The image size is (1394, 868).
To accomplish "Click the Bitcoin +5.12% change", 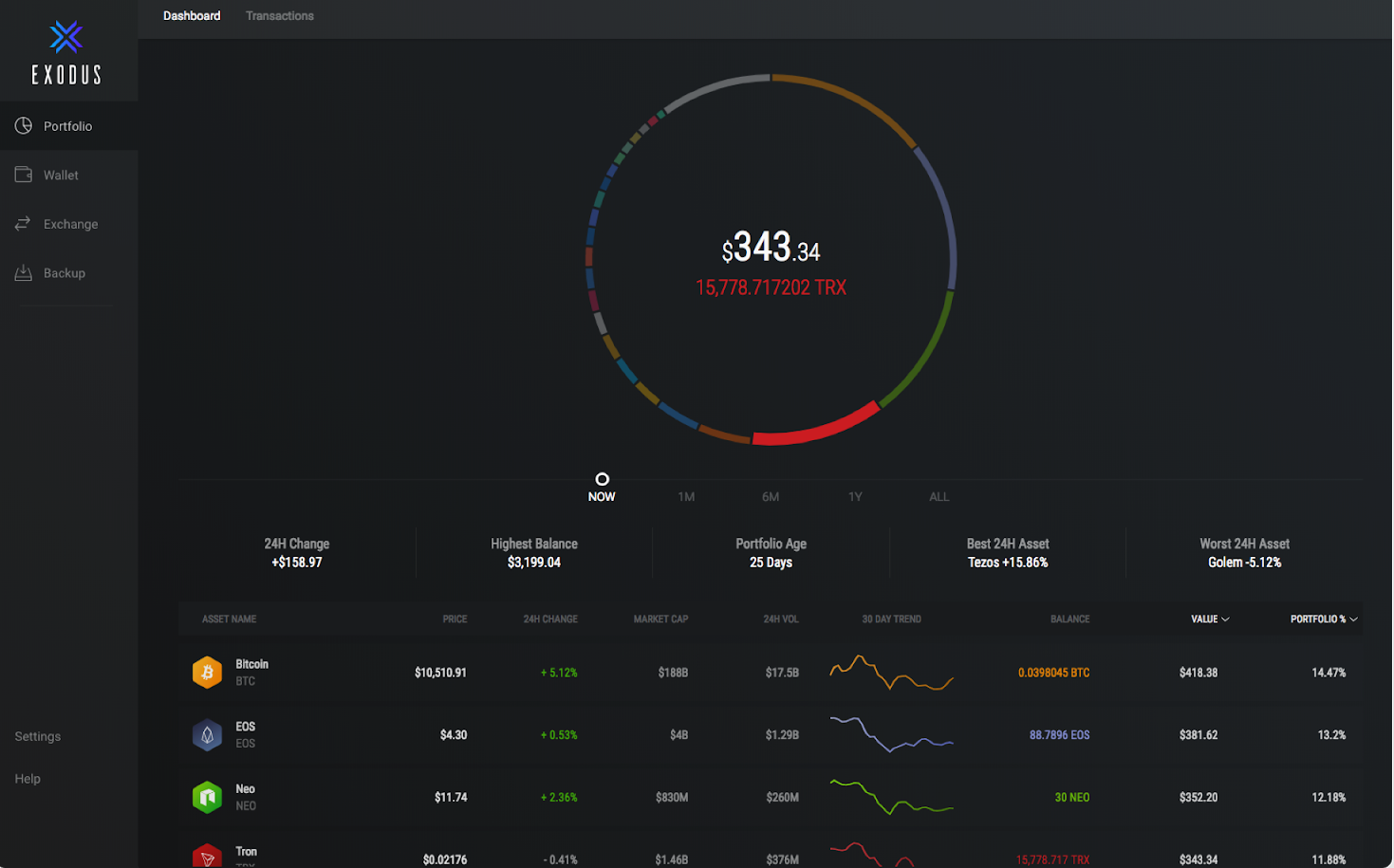I will 559,673.
